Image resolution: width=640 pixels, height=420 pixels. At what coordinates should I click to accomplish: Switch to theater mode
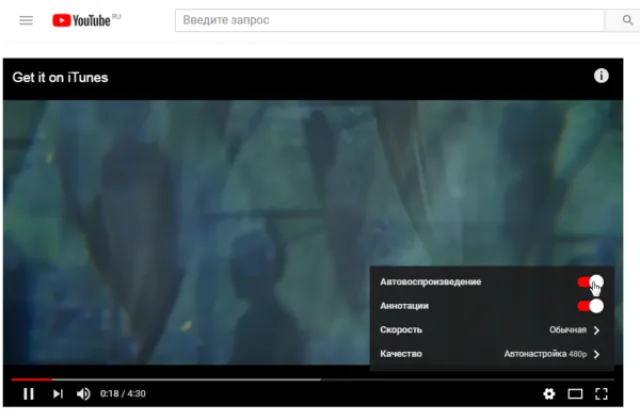[x=575, y=394]
